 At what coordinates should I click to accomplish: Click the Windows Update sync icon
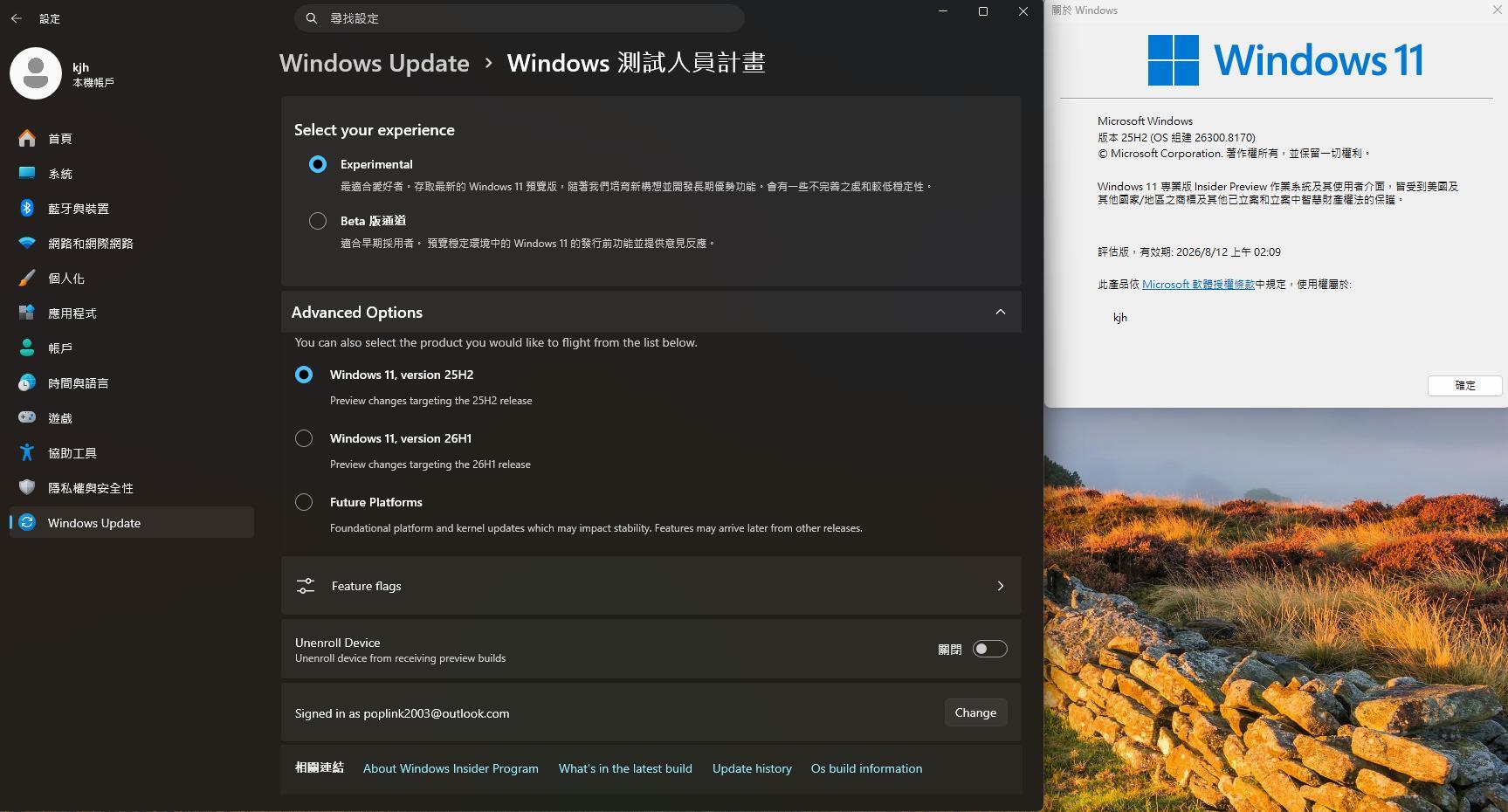[x=27, y=523]
